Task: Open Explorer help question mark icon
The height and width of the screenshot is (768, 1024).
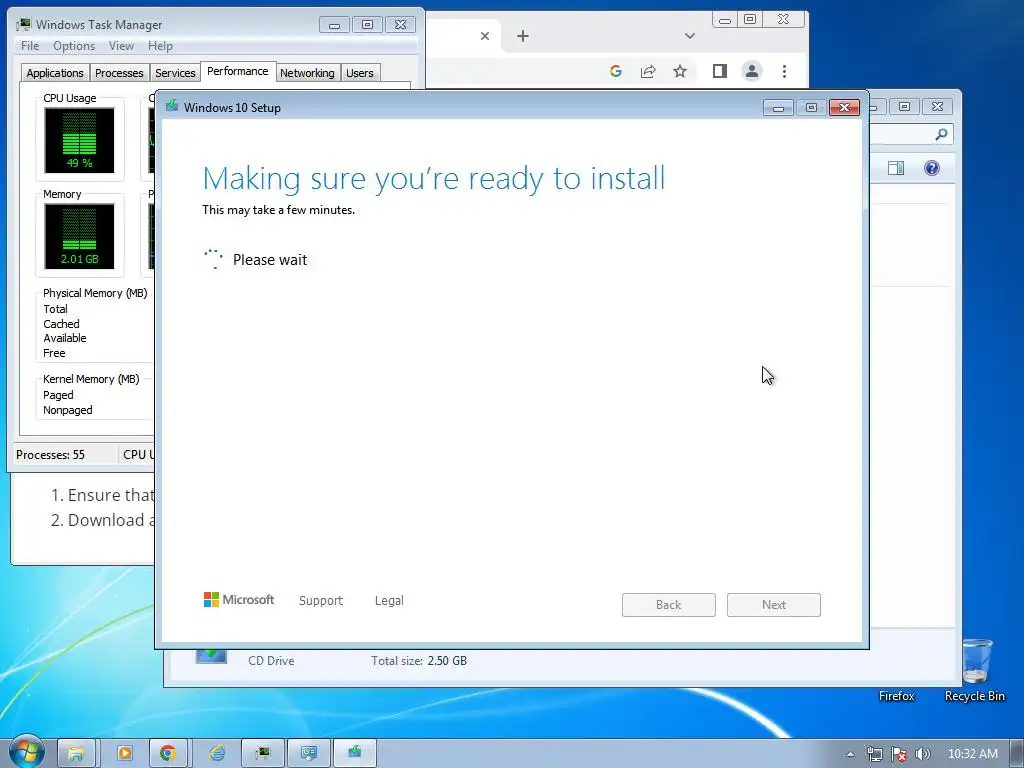Action: [x=932, y=168]
